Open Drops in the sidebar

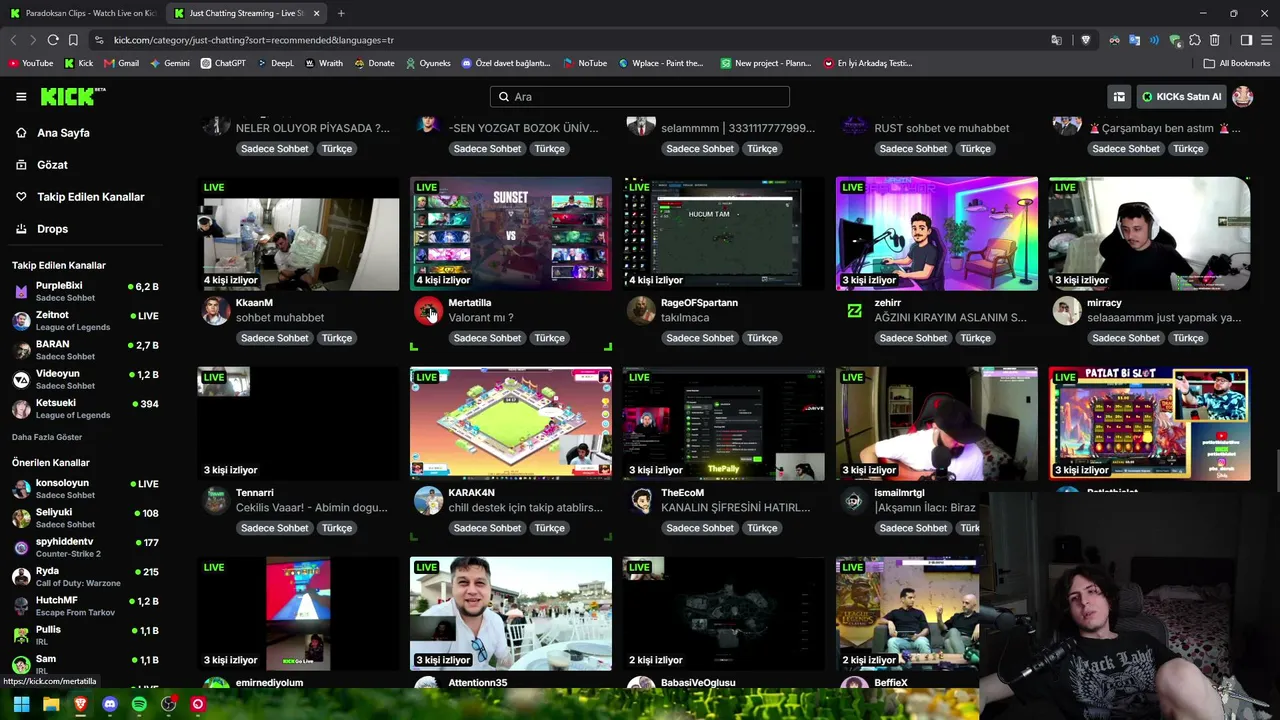point(52,229)
